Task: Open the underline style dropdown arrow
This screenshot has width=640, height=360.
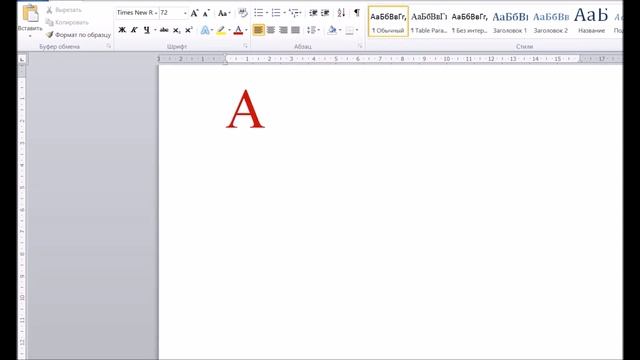Action: click(155, 30)
